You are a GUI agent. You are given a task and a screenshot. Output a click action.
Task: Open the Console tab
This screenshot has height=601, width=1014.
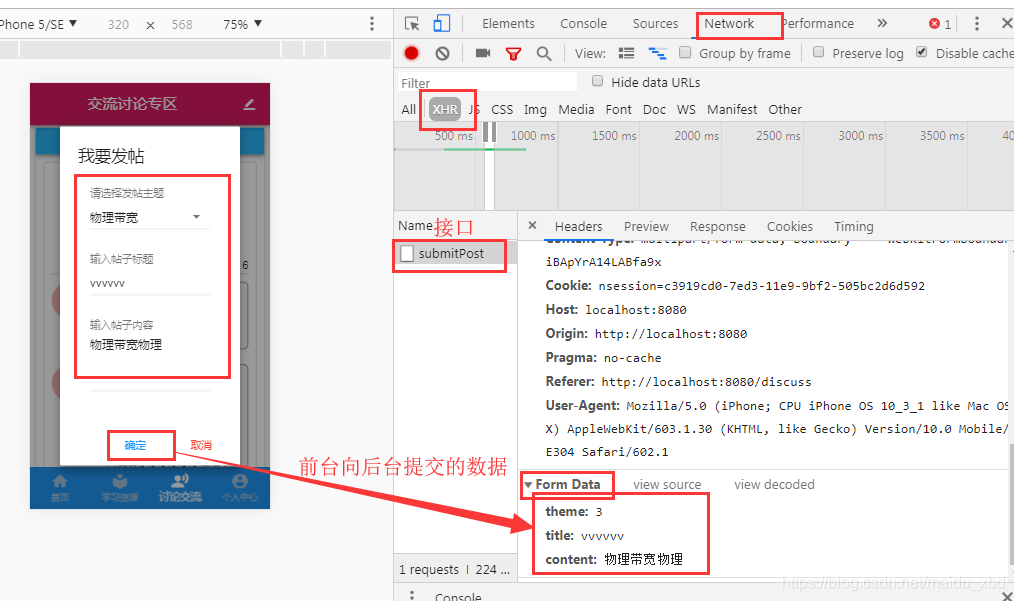click(x=583, y=24)
